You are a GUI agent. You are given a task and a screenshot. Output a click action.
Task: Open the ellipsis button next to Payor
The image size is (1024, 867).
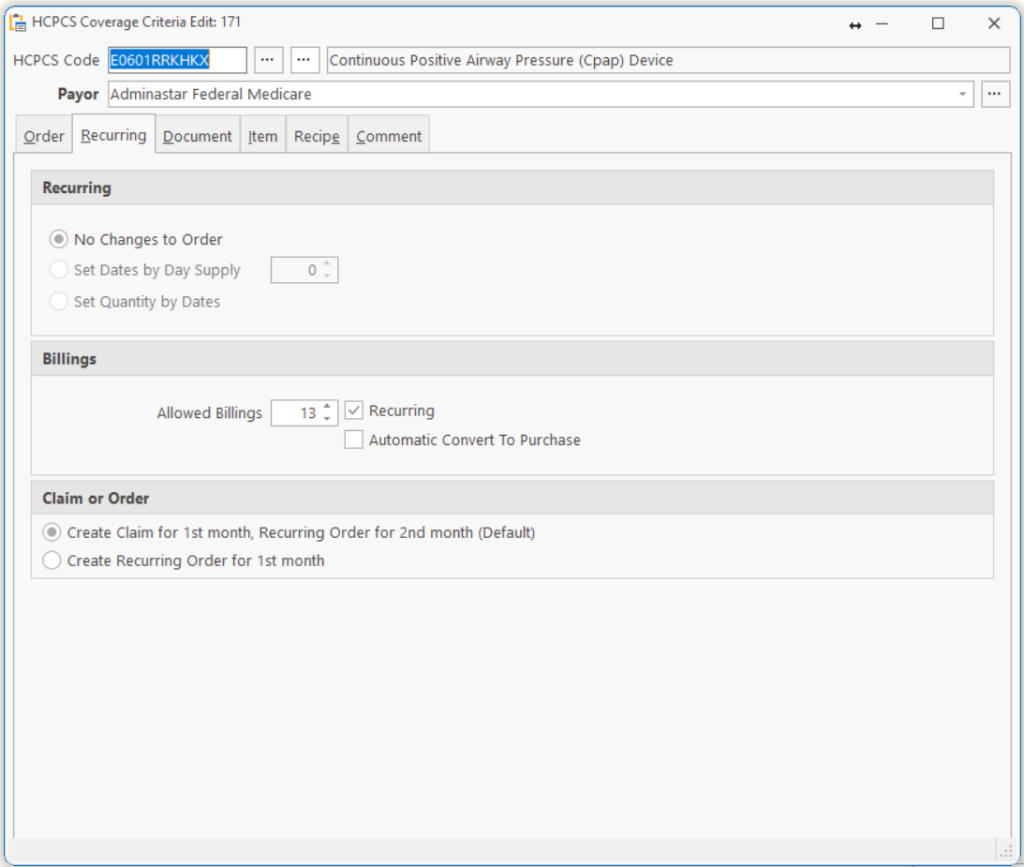click(x=995, y=94)
